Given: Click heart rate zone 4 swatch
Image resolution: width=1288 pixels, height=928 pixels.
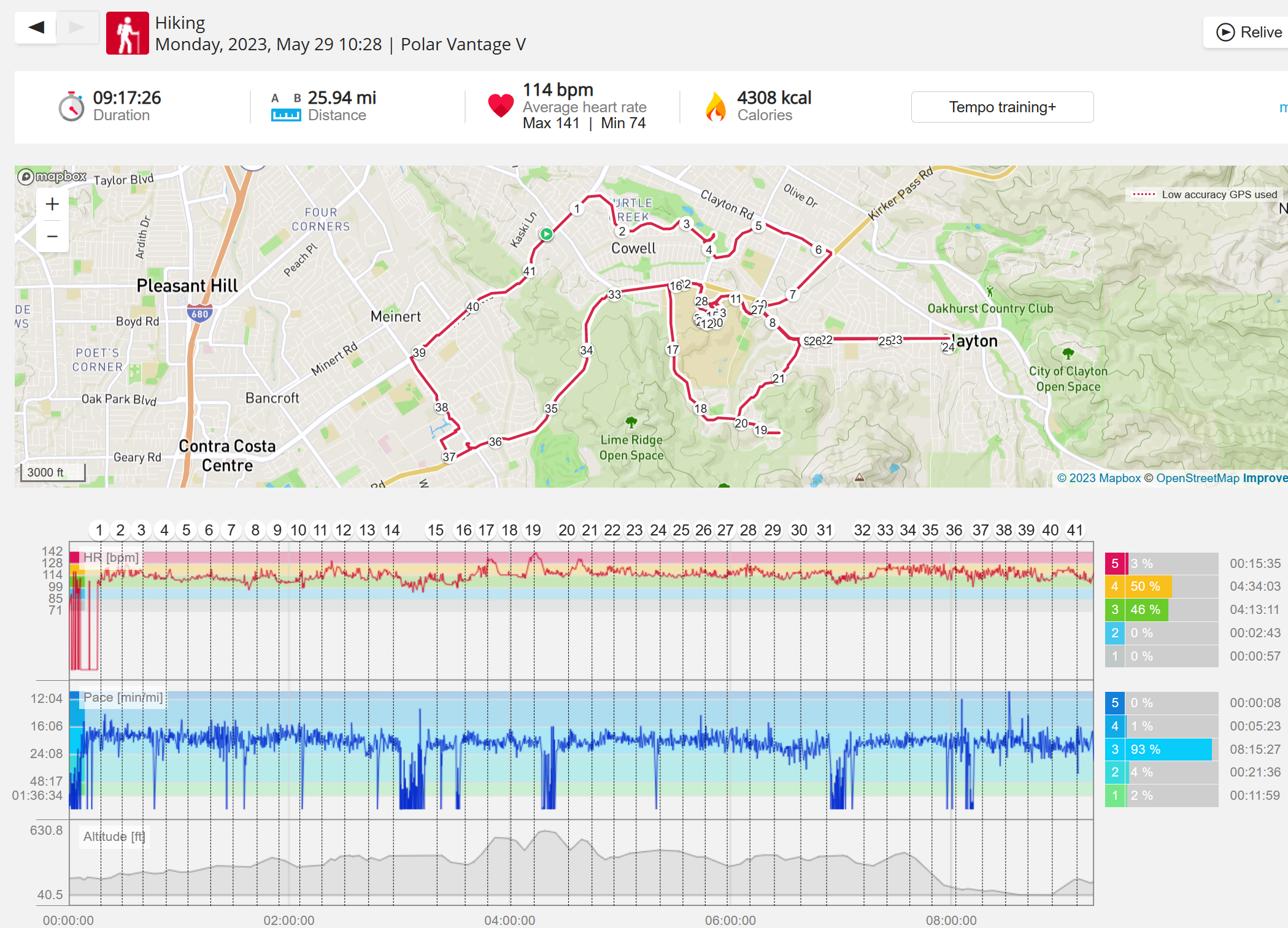Looking at the screenshot, I should click(x=1115, y=586).
